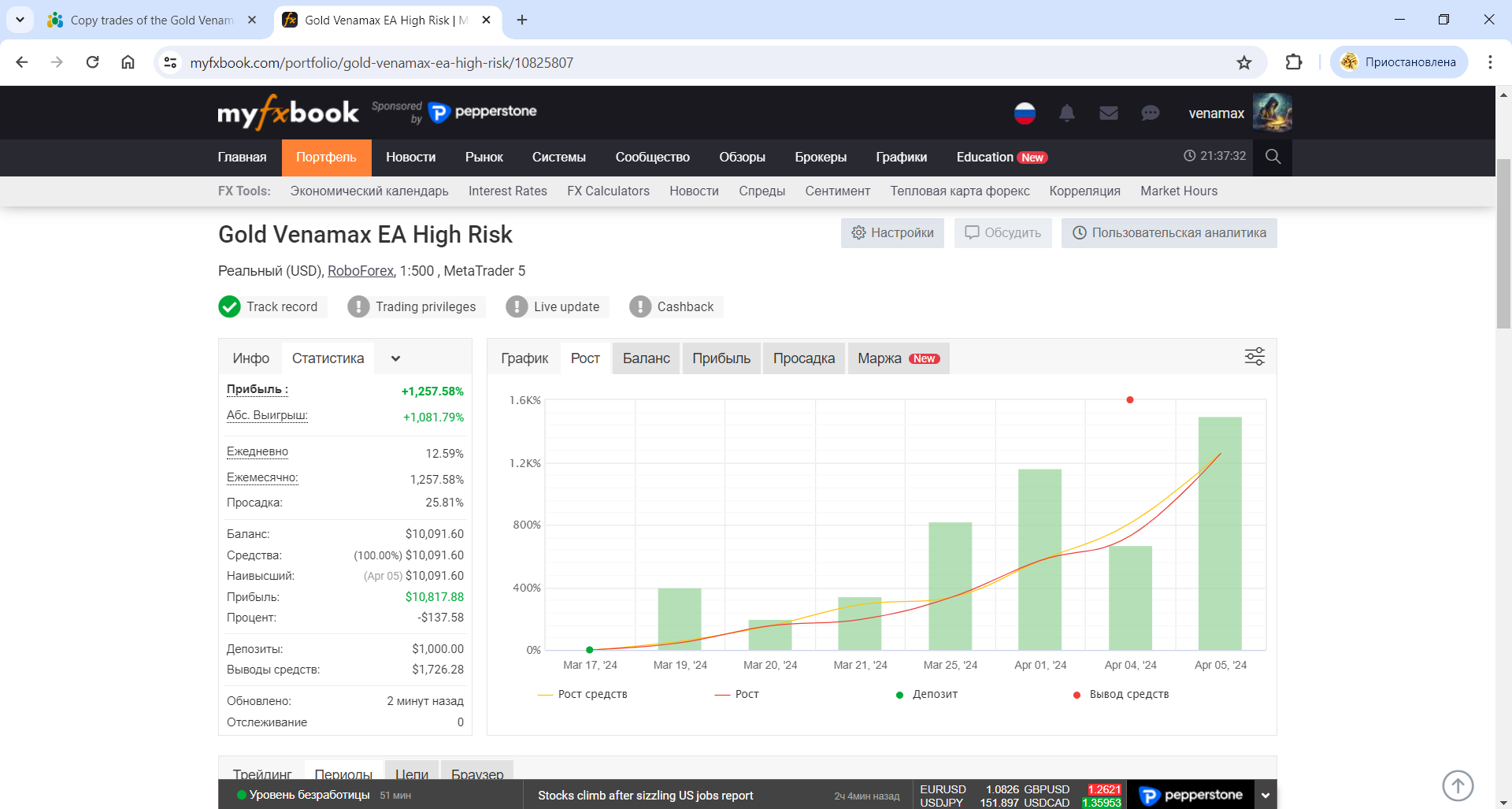
Task: Open the Stocks climb news headline
Action: coord(646,796)
